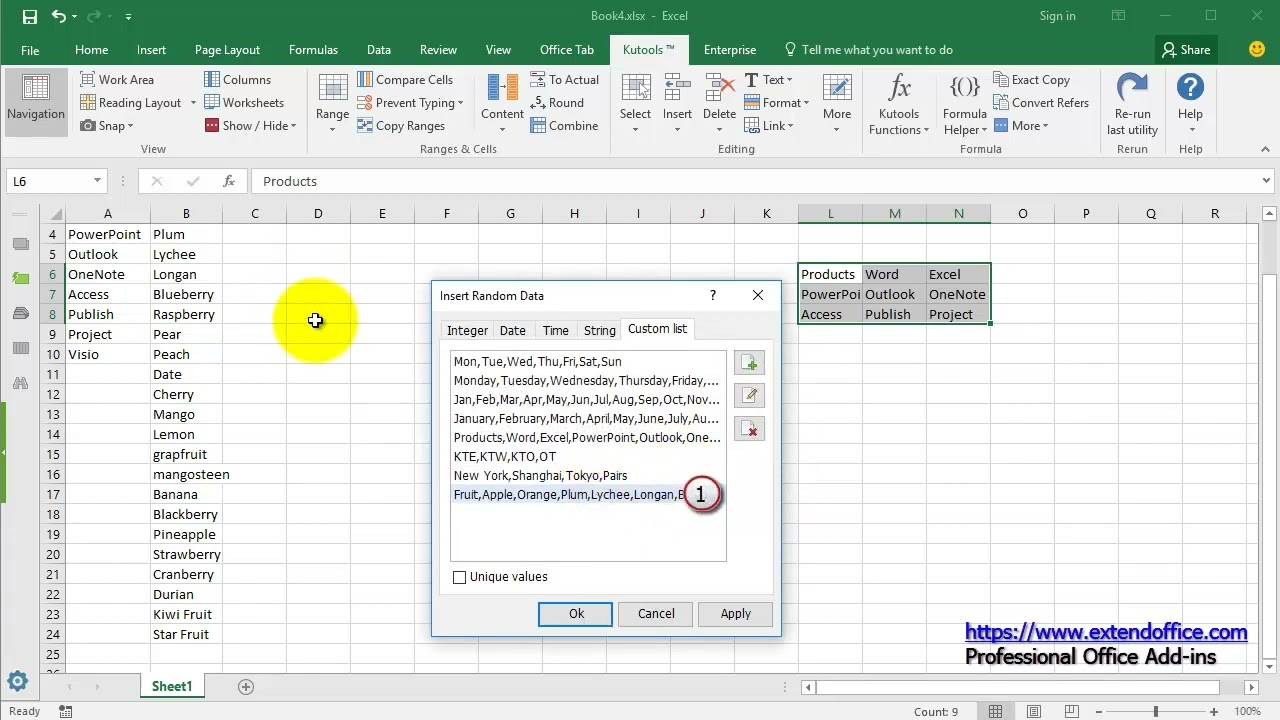The image size is (1280, 720).
Task: Open the Name Box dropdown arrow
Action: pos(97,181)
